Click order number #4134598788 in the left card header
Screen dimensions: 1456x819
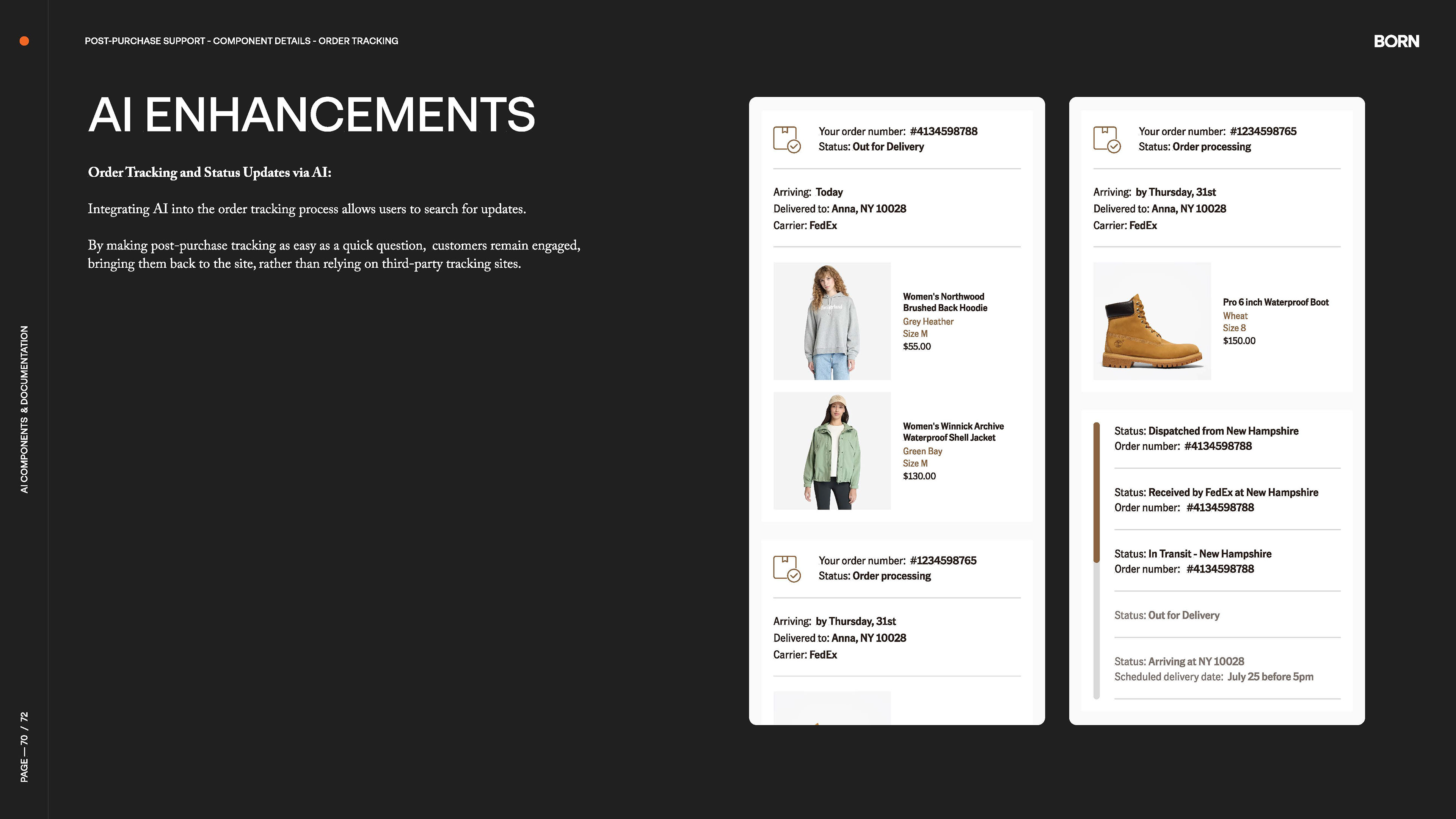(943, 131)
